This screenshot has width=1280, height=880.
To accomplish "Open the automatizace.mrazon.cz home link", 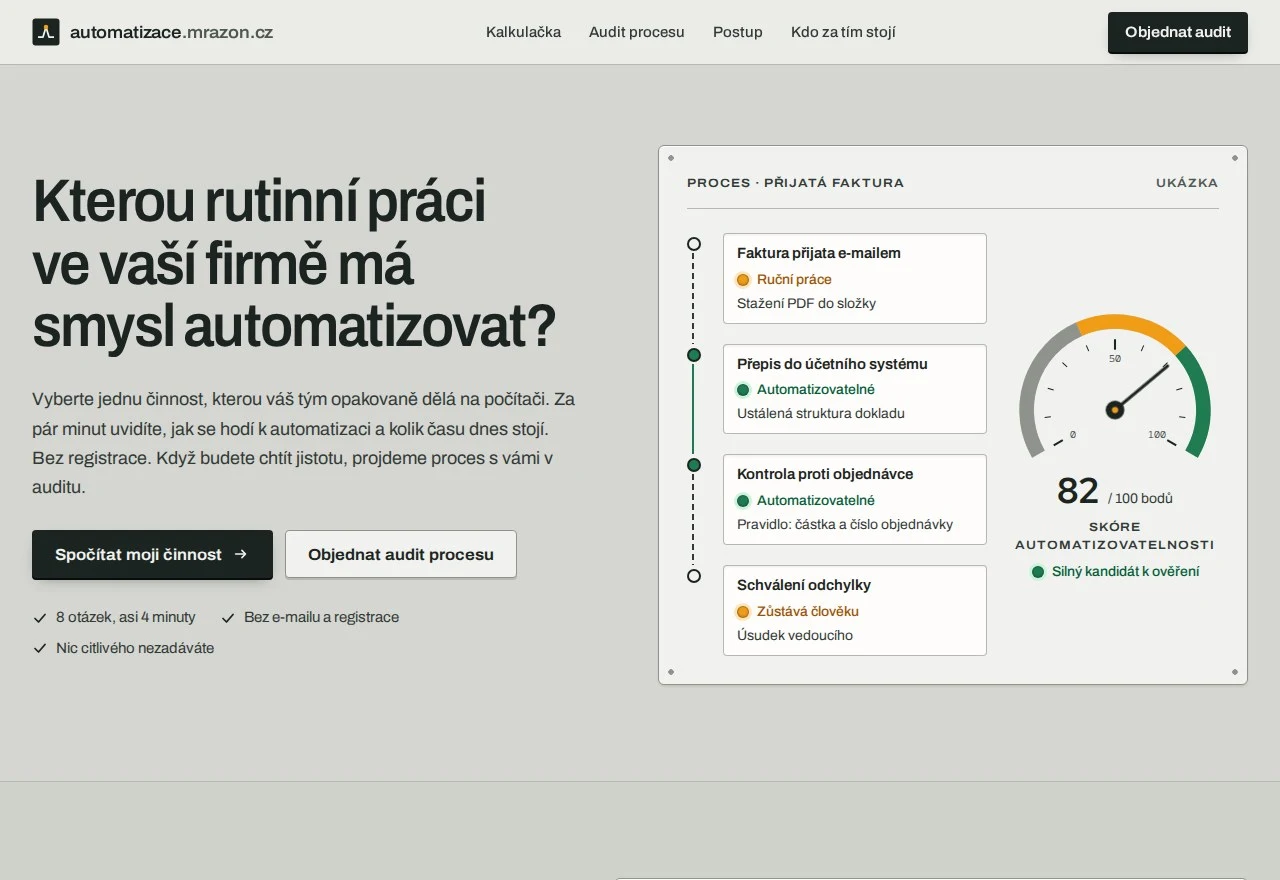I will pyautogui.click(x=153, y=32).
